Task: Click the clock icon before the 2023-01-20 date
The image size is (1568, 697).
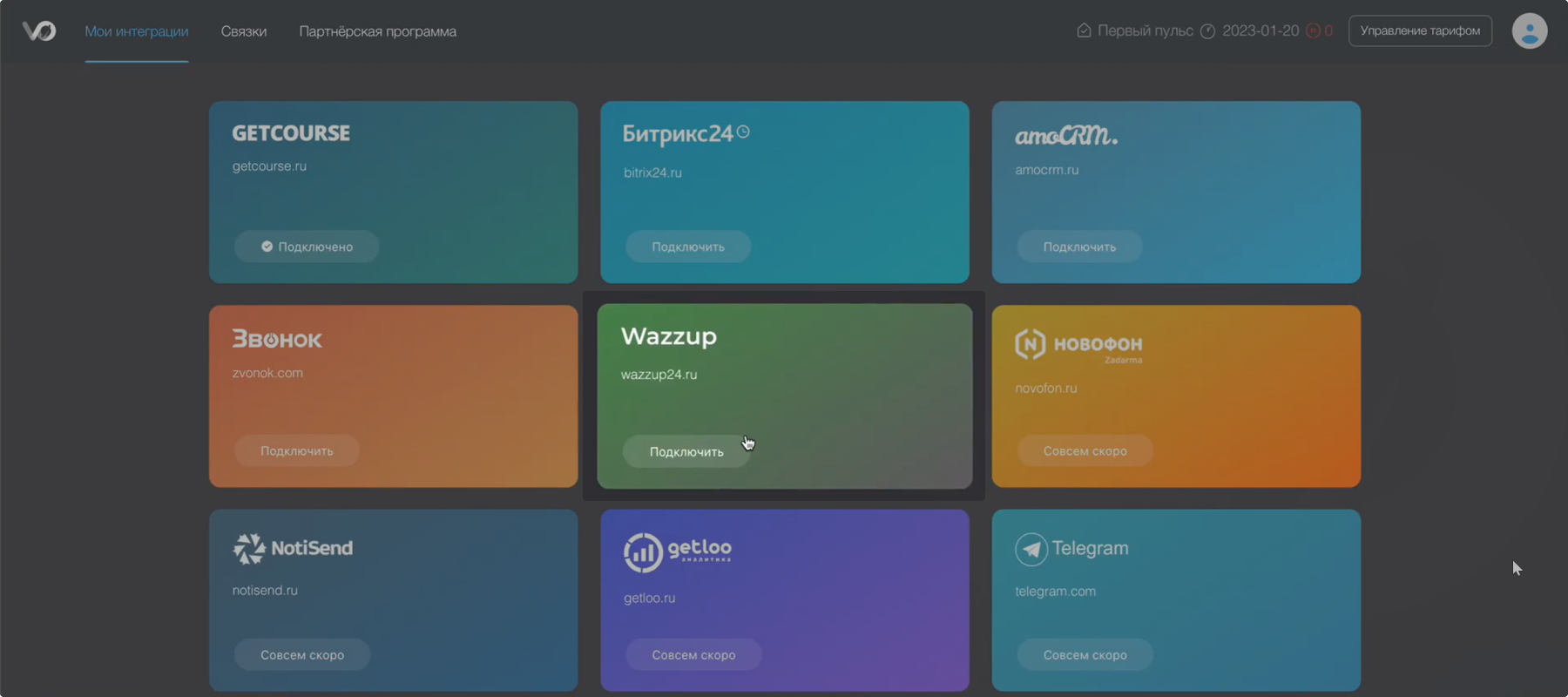Action: coord(1207,31)
